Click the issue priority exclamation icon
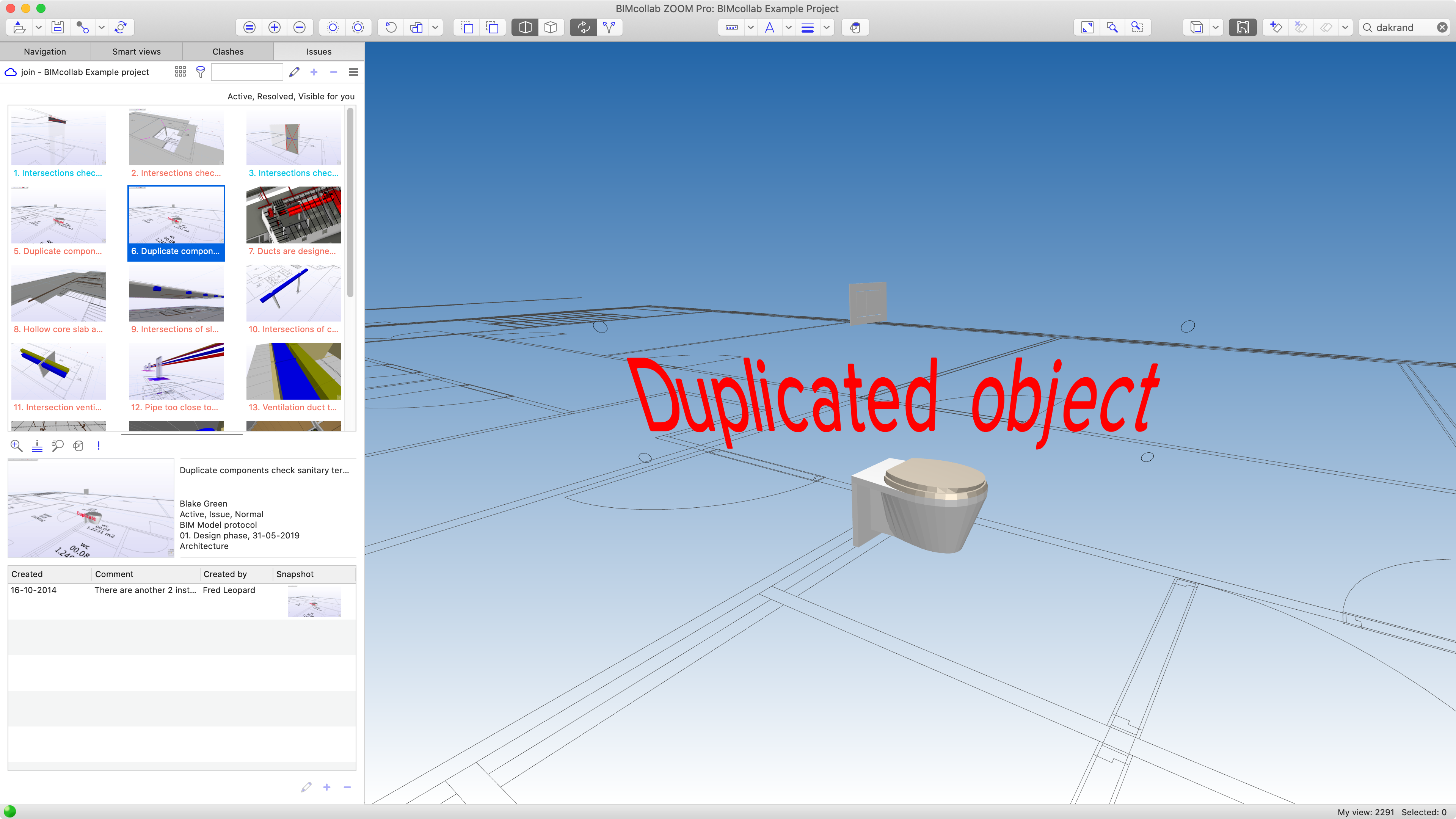Viewport: 1456px width, 819px height. [x=98, y=446]
